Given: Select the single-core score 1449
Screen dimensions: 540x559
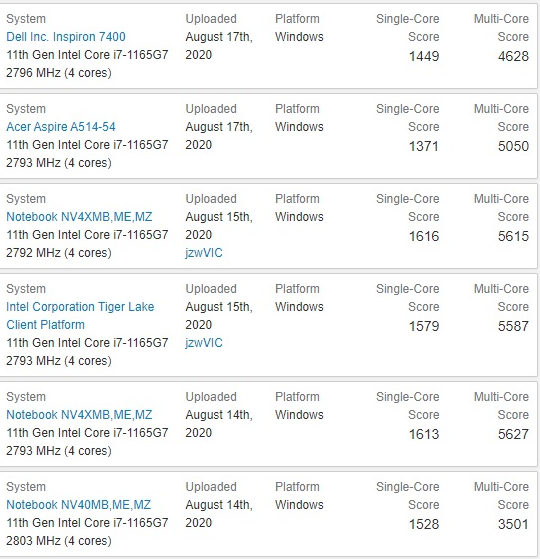Looking at the screenshot, I should [x=424, y=56].
